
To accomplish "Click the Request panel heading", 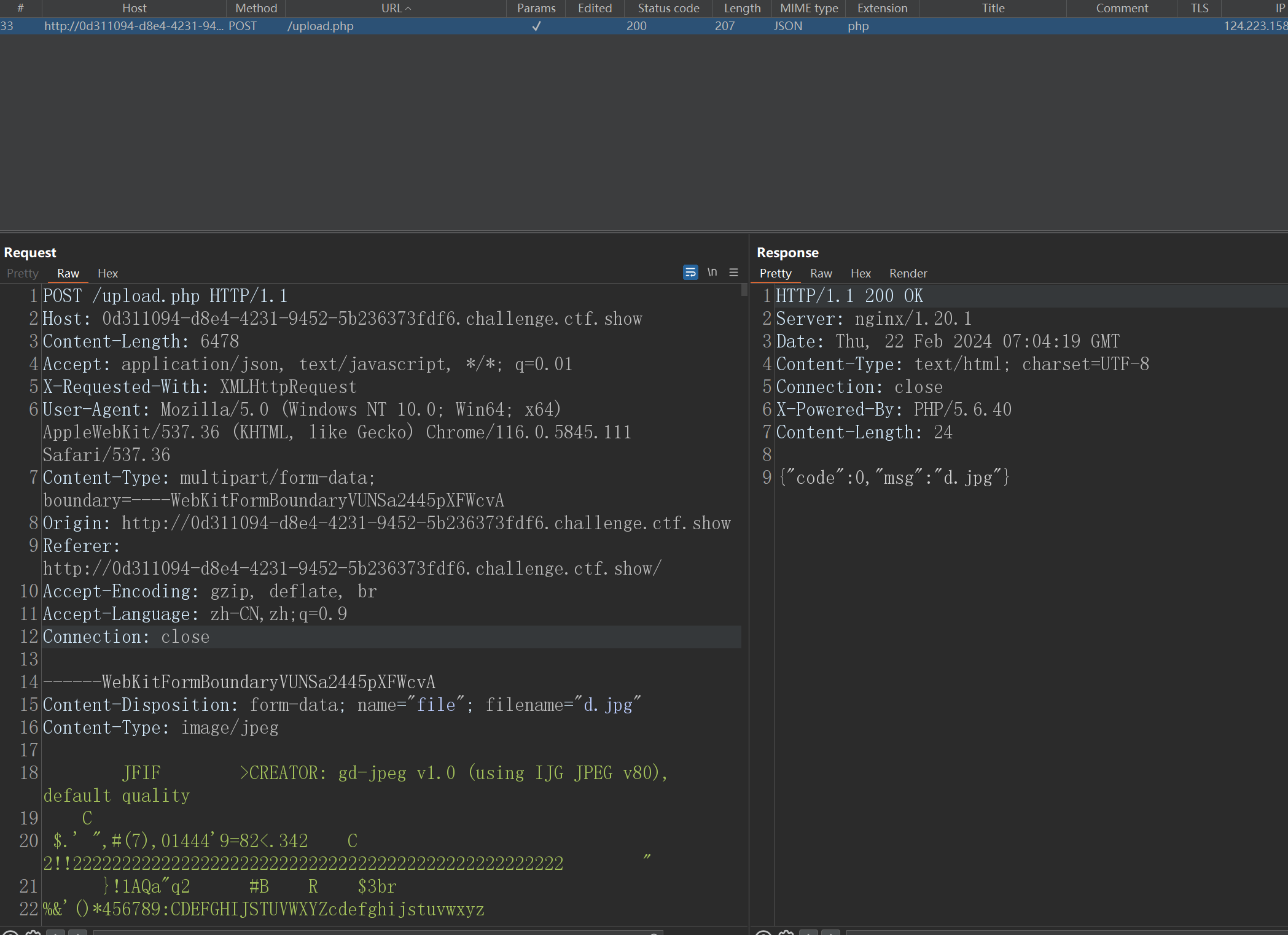I will click(30, 252).
